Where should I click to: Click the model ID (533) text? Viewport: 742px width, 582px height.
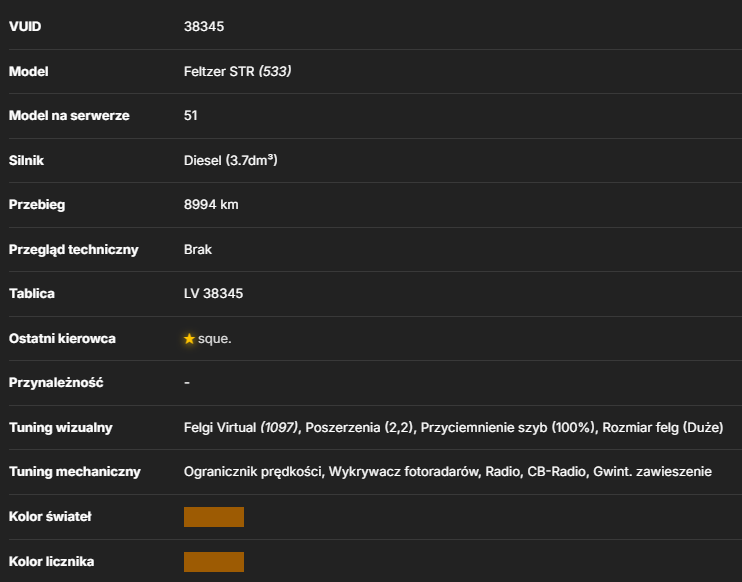tap(275, 71)
